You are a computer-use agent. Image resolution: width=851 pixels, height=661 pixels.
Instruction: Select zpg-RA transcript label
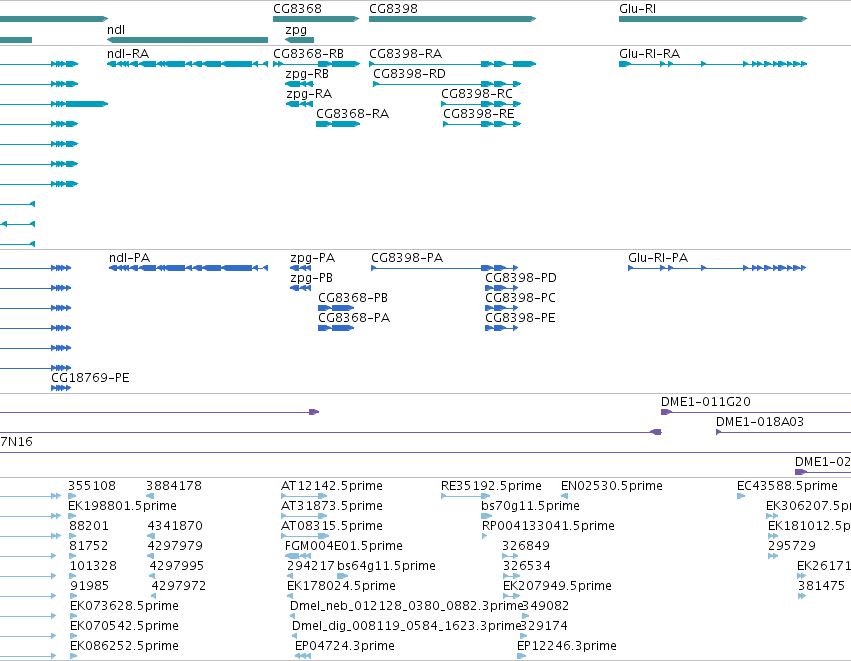point(309,94)
